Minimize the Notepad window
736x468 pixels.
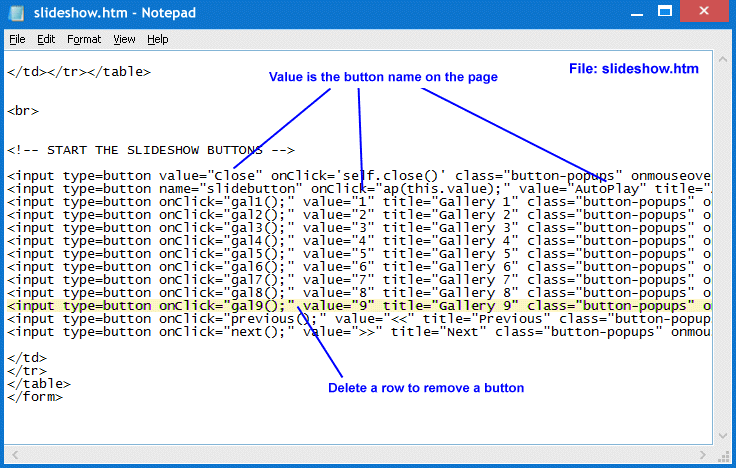pos(637,14)
